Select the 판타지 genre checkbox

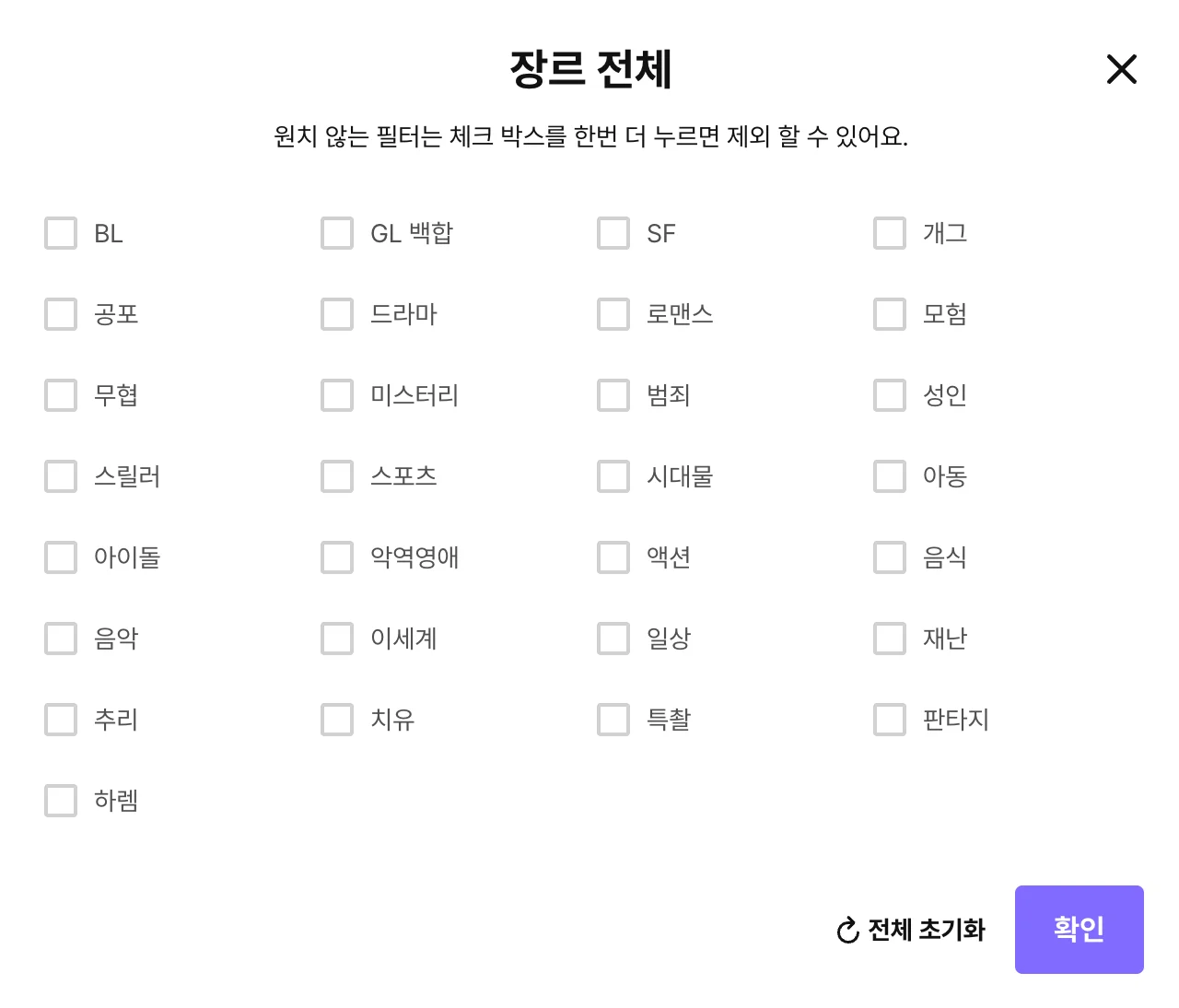click(x=889, y=720)
